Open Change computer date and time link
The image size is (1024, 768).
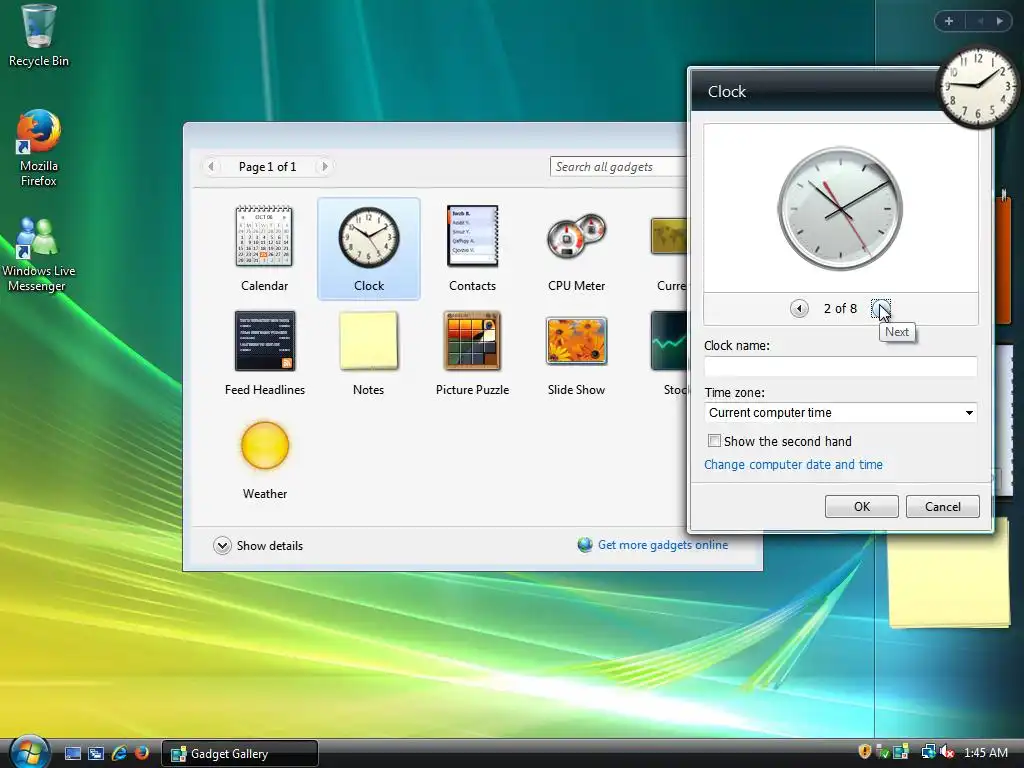[793, 464]
